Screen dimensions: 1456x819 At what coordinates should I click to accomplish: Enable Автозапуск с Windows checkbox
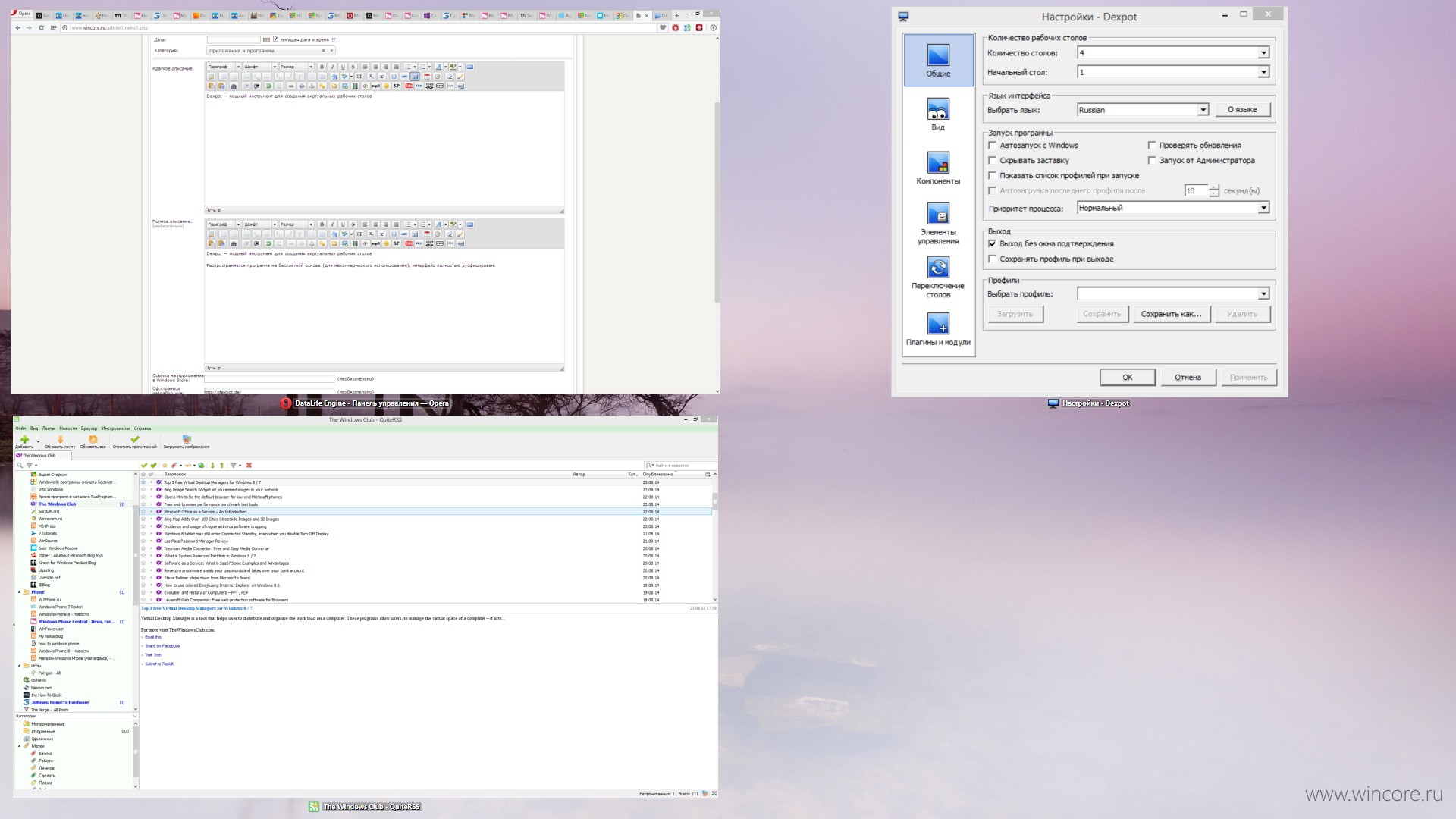click(992, 145)
